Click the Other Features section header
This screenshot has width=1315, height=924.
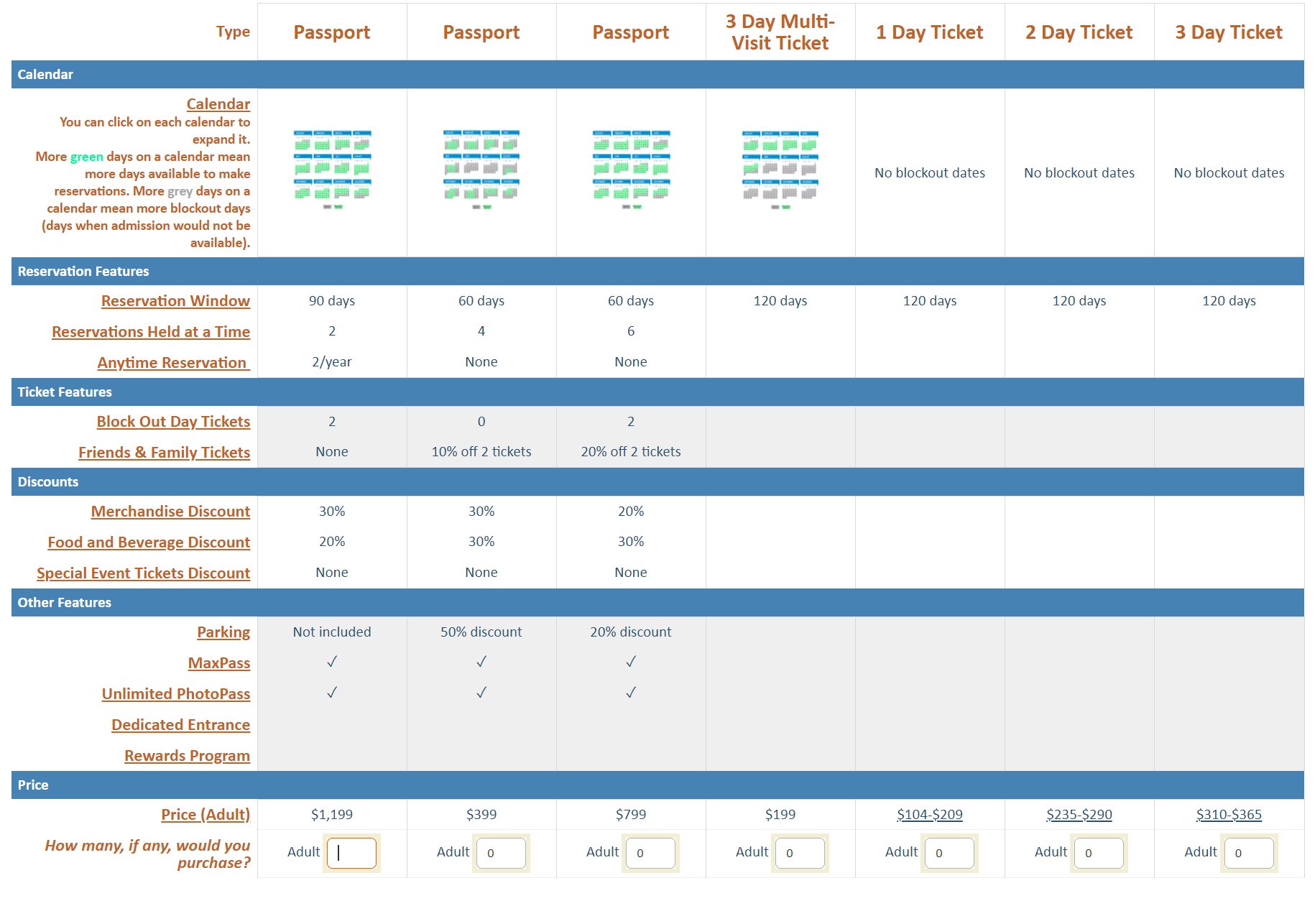(657, 603)
